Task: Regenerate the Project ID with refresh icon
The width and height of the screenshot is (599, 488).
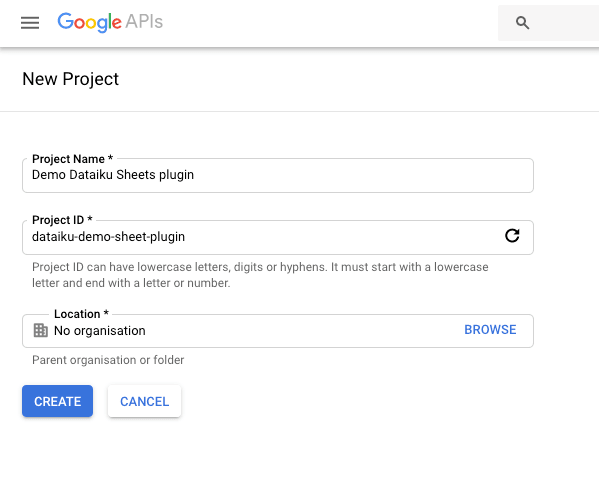Action: [512, 236]
